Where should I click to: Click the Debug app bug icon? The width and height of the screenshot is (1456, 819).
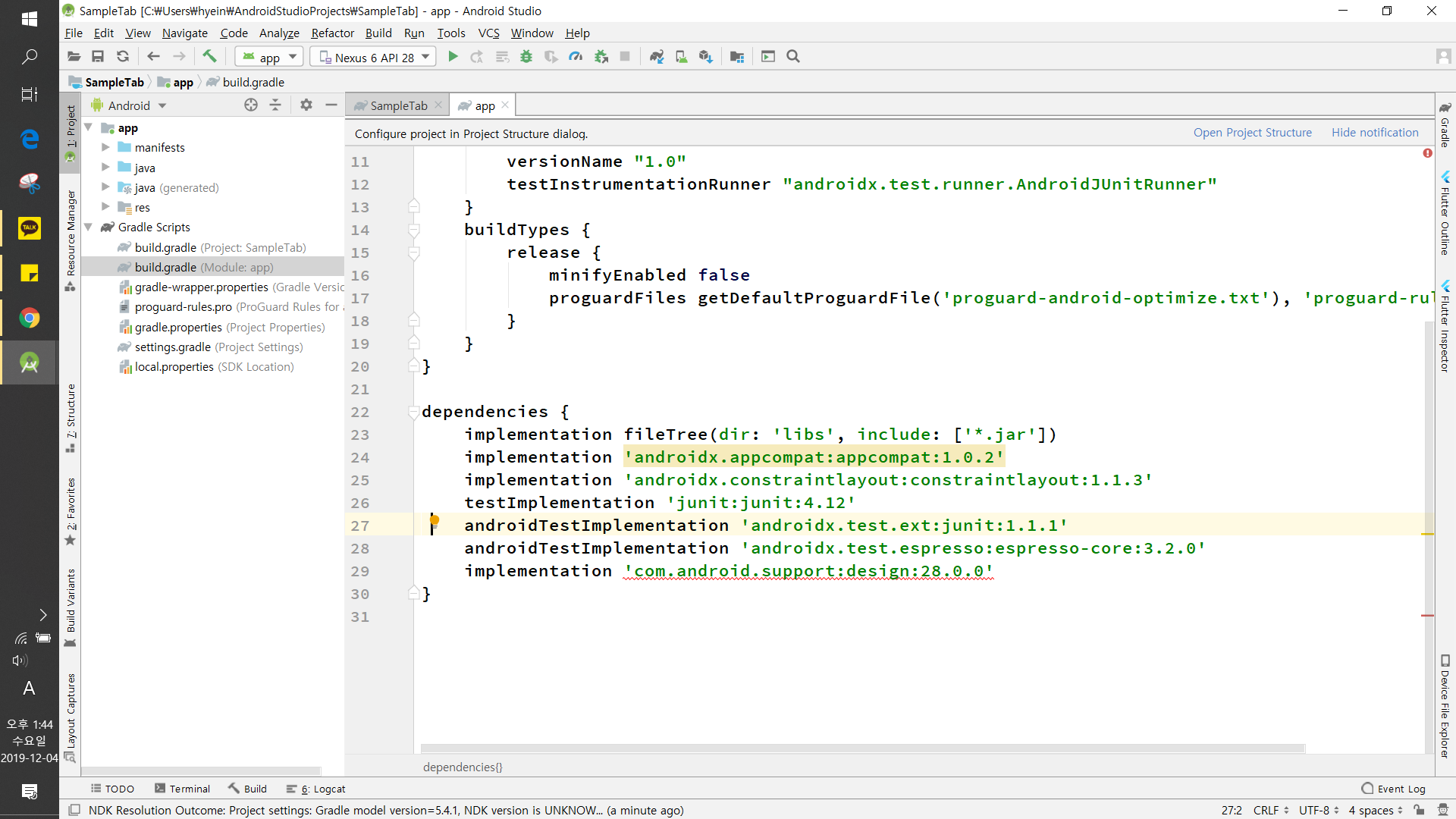coord(526,57)
